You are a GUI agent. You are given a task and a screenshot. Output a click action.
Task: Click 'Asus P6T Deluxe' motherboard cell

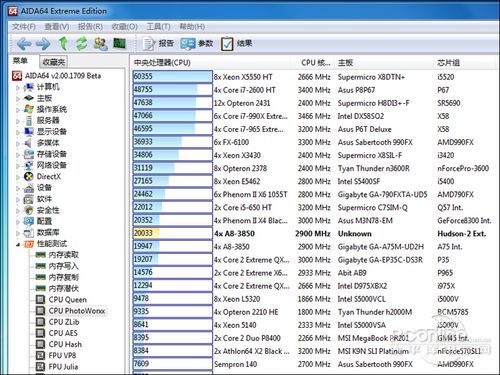pyautogui.click(x=364, y=129)
